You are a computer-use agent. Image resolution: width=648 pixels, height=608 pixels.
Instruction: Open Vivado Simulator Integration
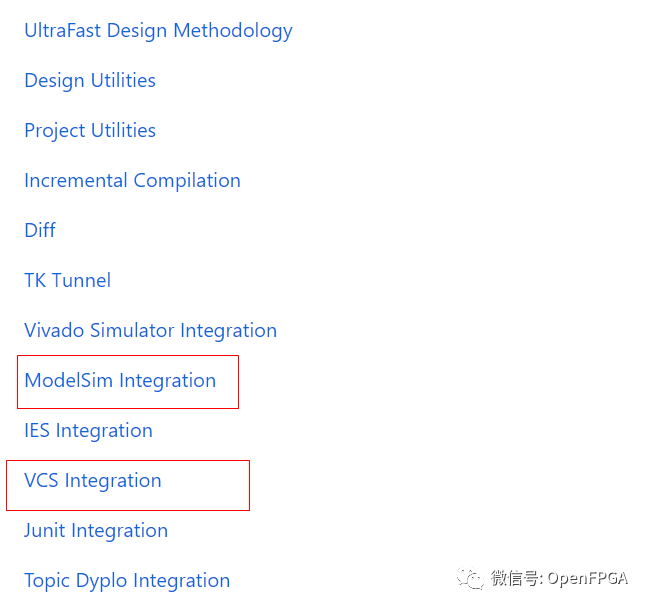tap(150, 330)
